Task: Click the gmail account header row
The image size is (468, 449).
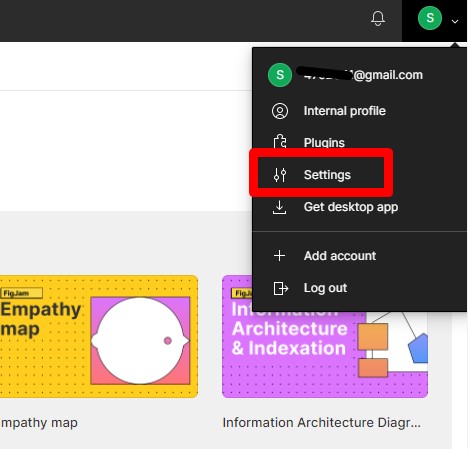Action: 359,75
